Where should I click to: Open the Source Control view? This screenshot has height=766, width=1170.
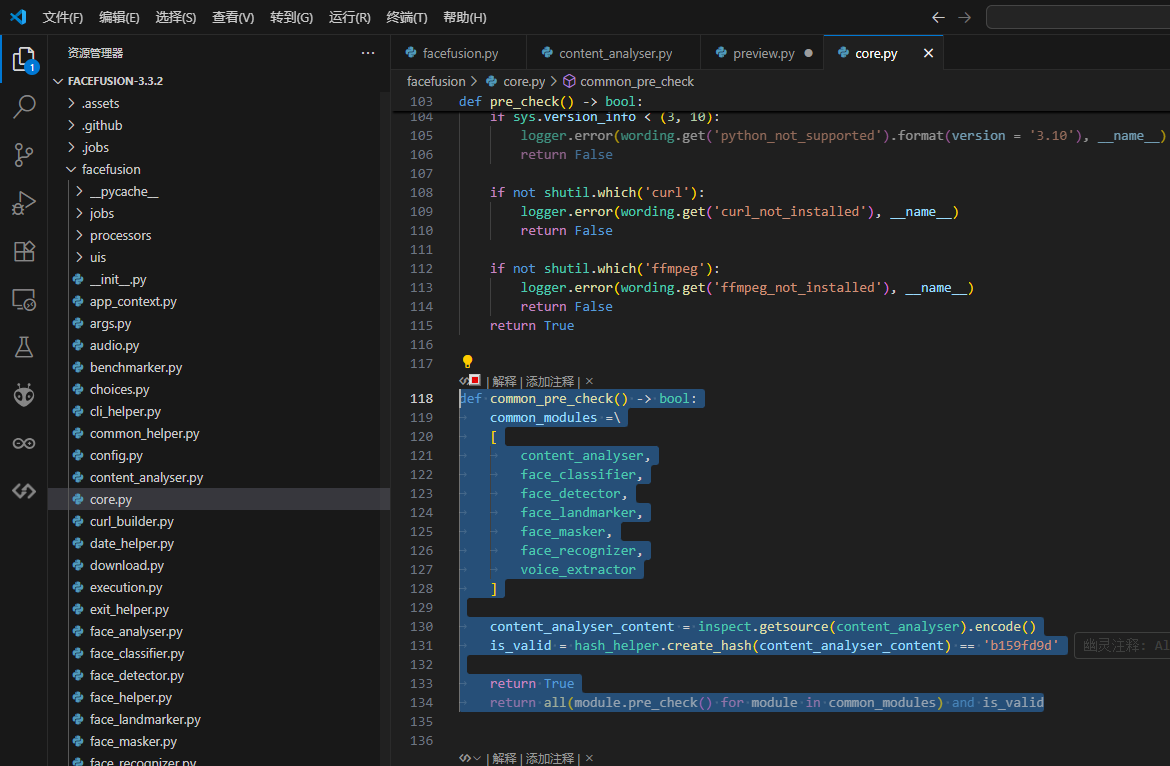[24, 155]
